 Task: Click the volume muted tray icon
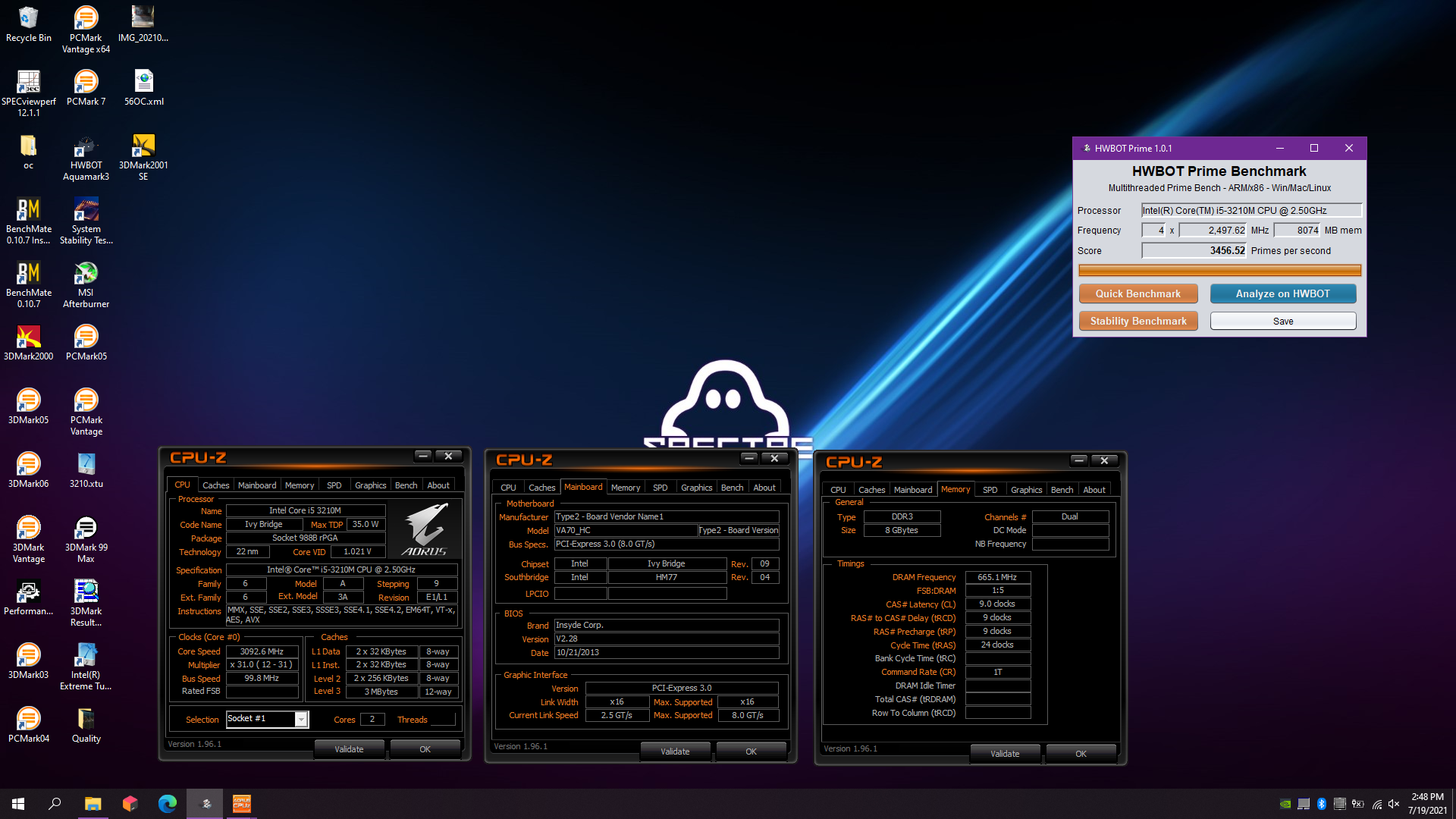pyautogui.click(x=1393, y=804)
